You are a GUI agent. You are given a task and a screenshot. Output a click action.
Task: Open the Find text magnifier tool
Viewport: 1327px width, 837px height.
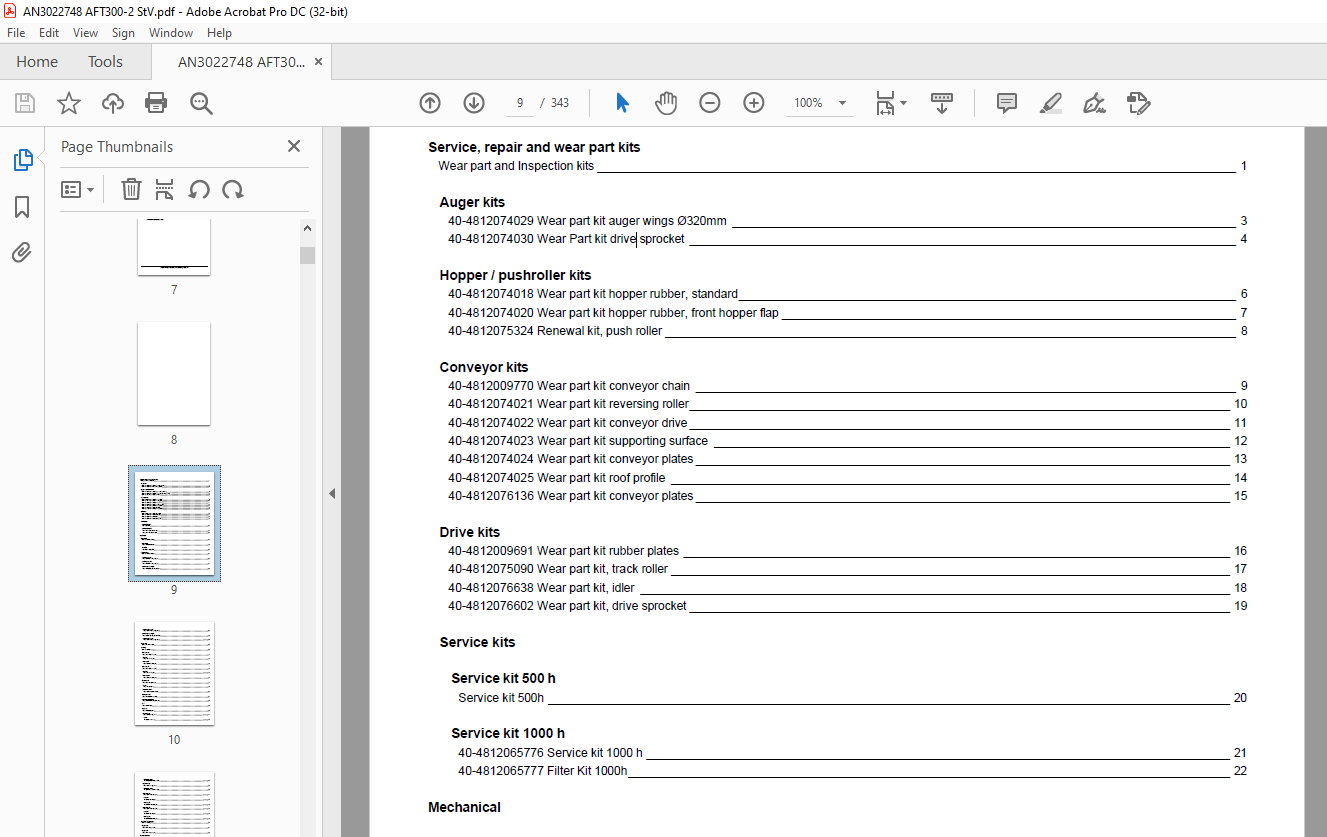[x=201, y=103]
